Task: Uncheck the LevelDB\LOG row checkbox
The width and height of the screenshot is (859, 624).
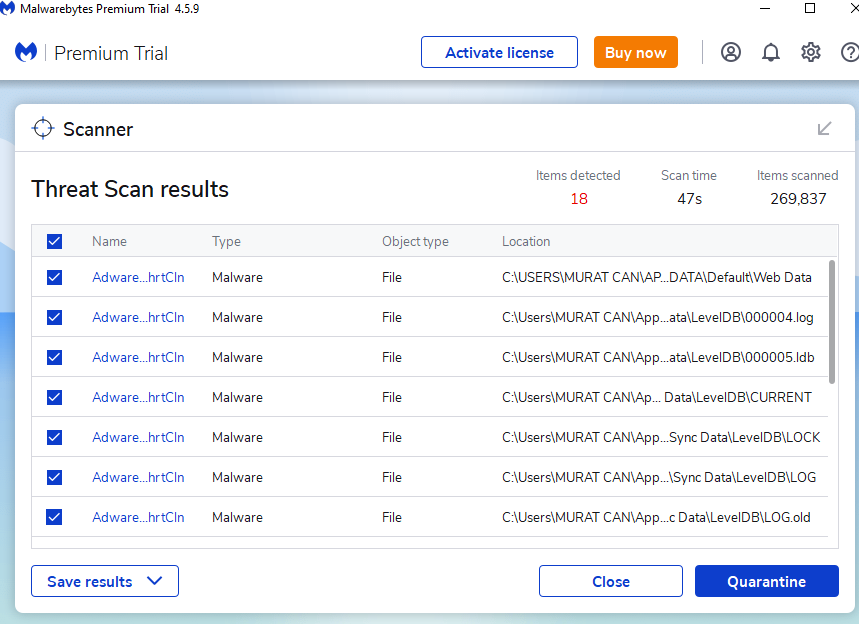Action: 54,477
